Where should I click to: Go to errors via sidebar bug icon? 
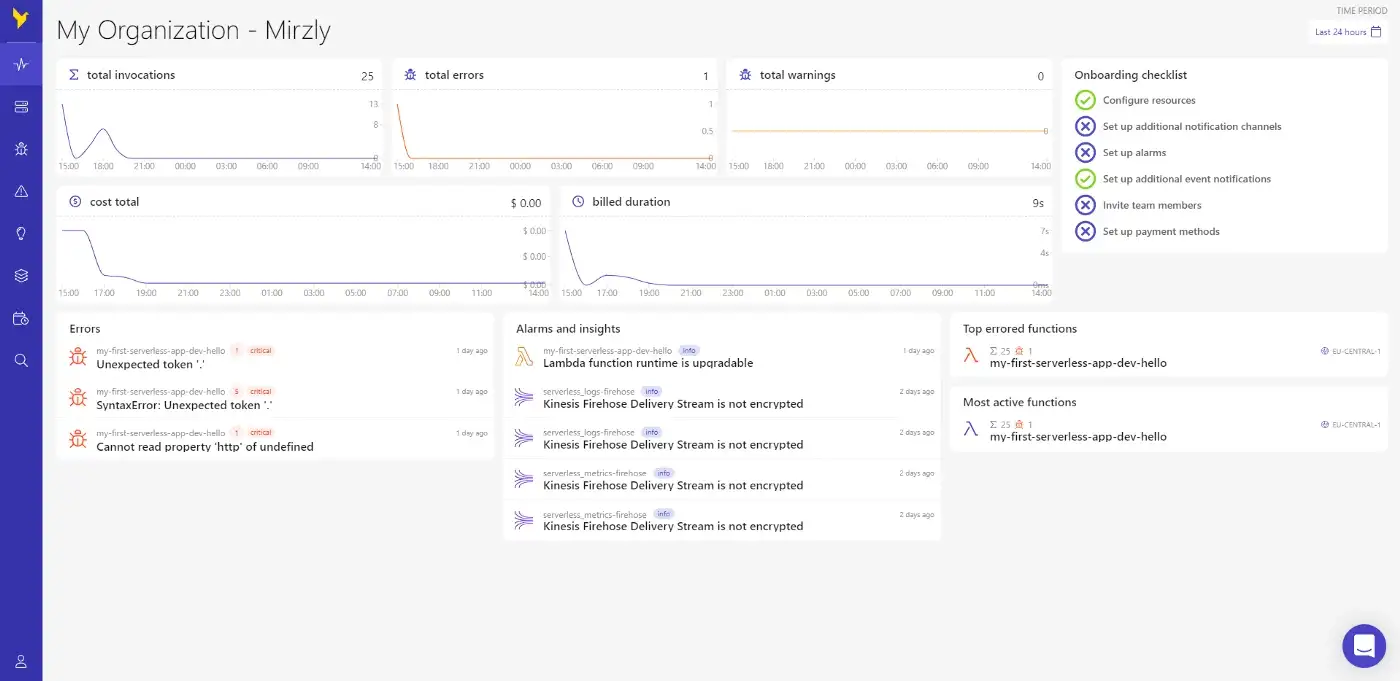(x=21, y=149)
